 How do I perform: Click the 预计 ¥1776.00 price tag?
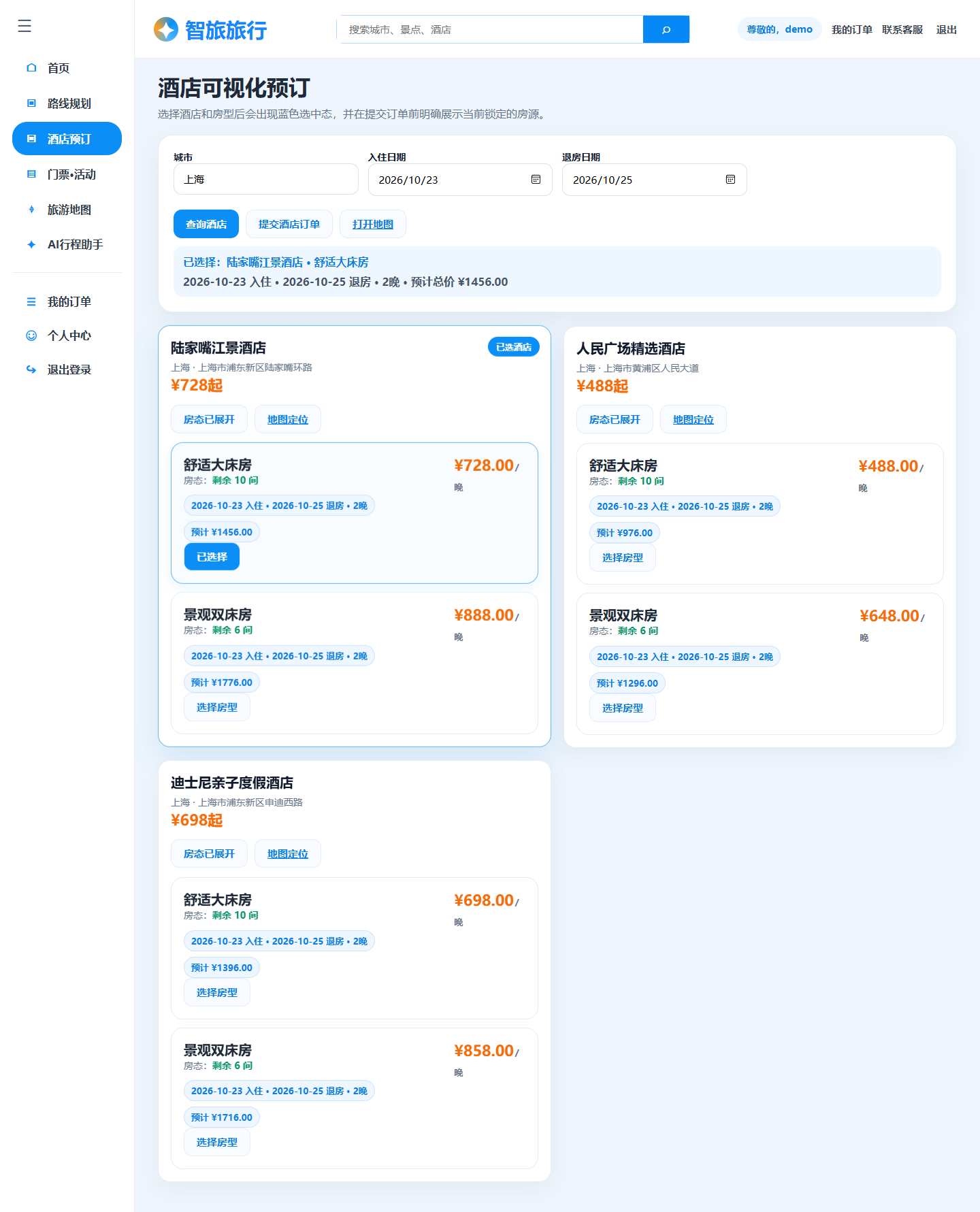222,682
